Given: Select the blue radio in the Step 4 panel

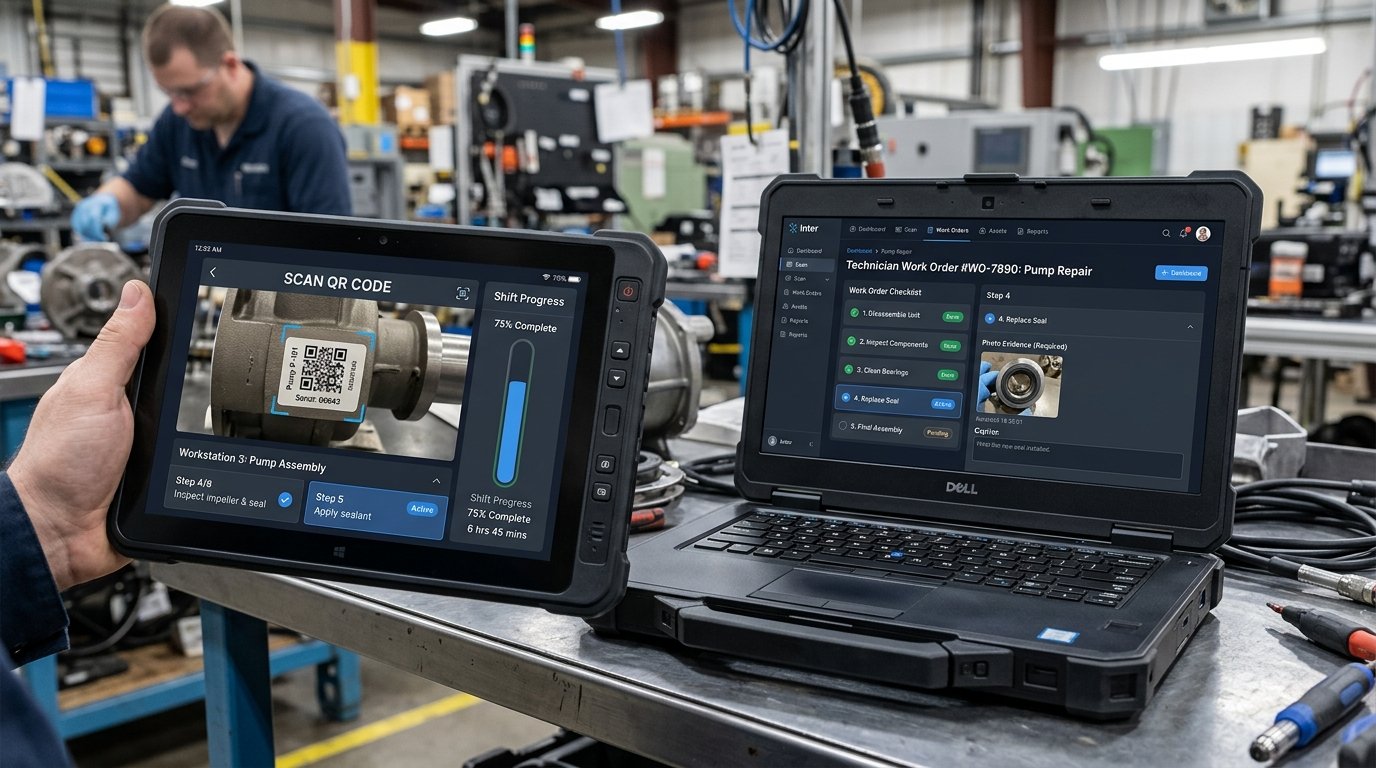Looking at the screenshot, I should click(990, 319).
